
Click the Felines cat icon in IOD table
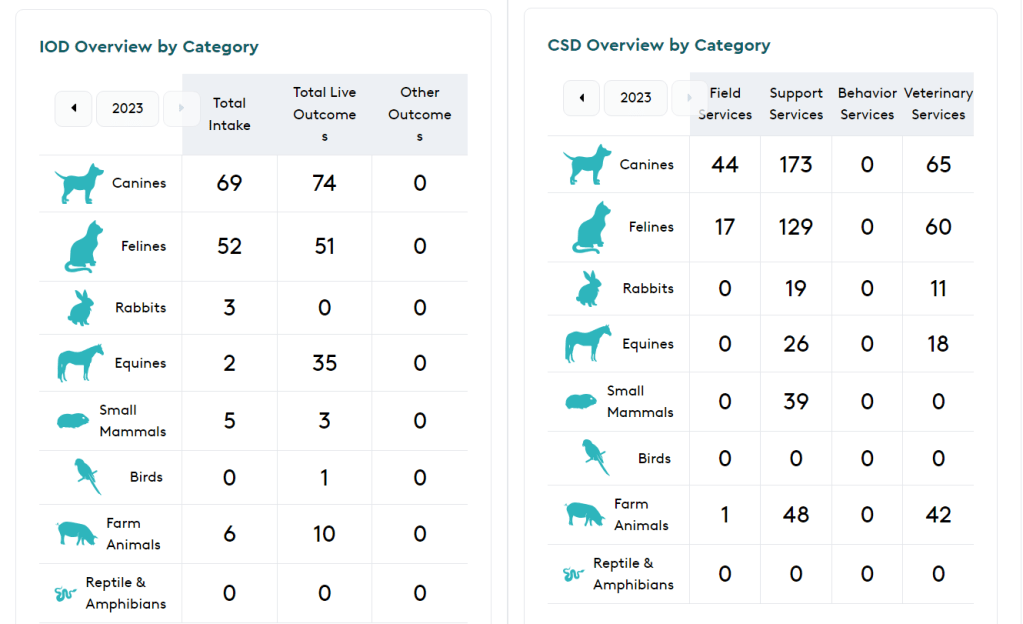[83, 247]
